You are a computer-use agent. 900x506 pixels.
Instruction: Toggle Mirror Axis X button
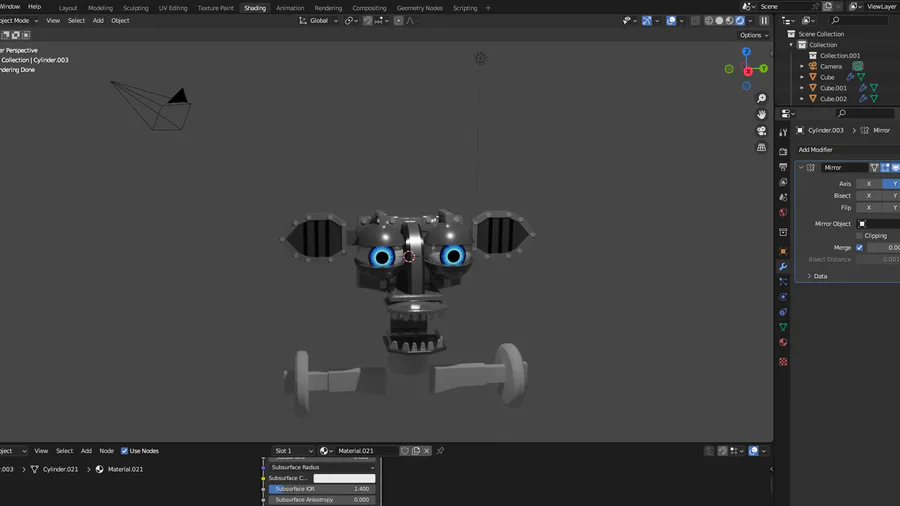[x=868, y=184]
